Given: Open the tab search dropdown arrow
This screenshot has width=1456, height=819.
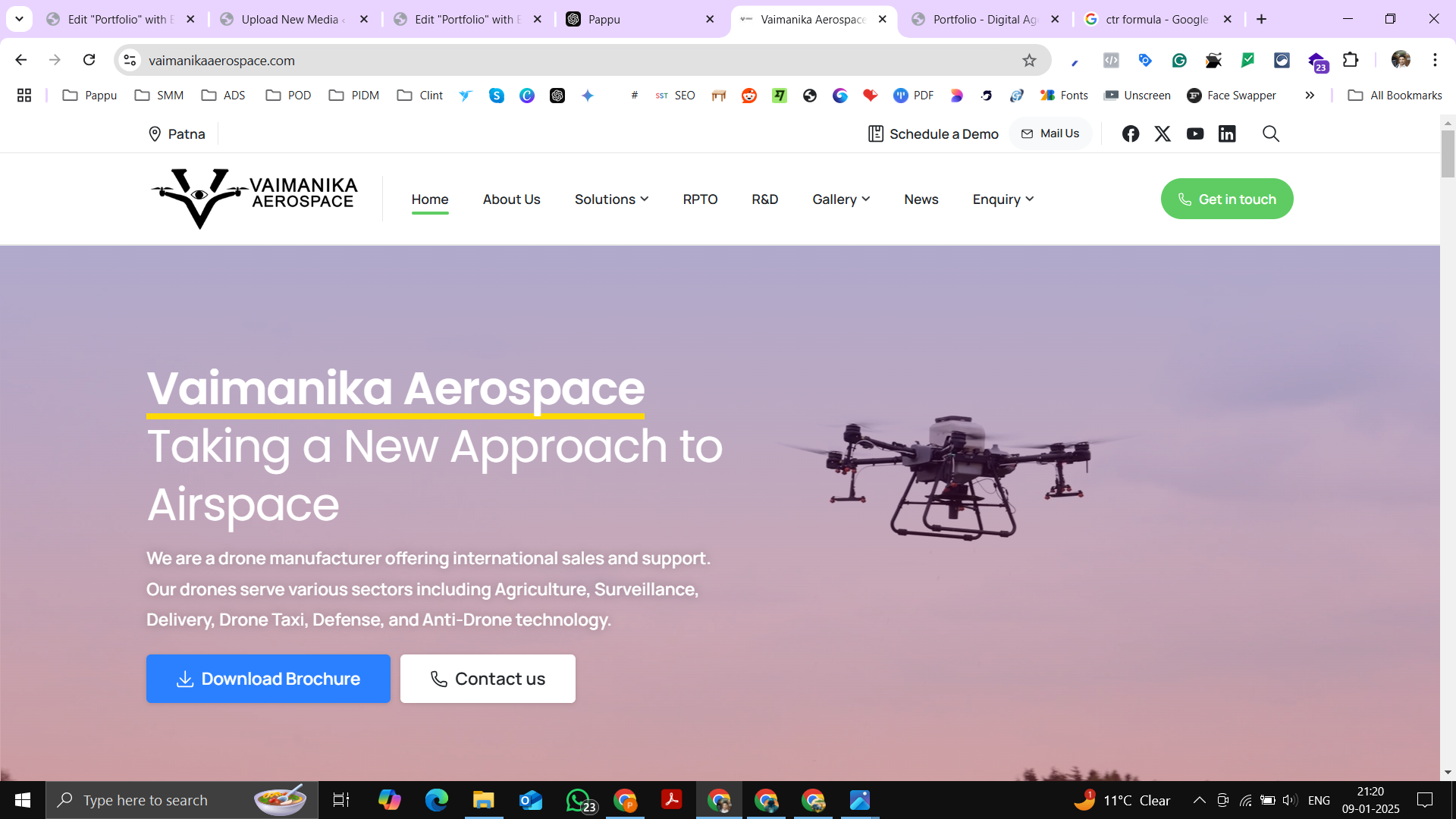Looking at the screenshot, I should point(19,19).
